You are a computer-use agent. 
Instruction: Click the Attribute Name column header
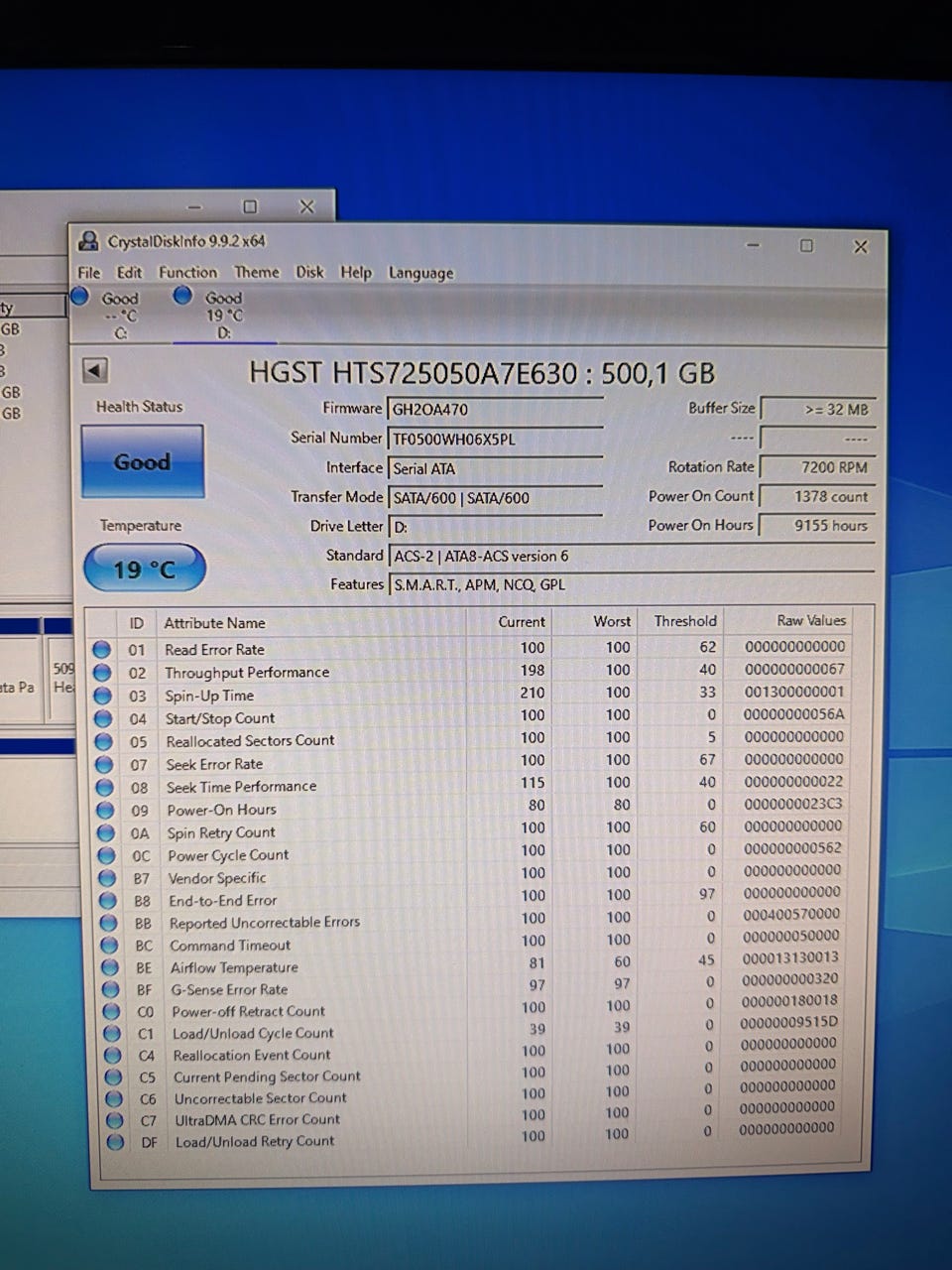point(214,623)
